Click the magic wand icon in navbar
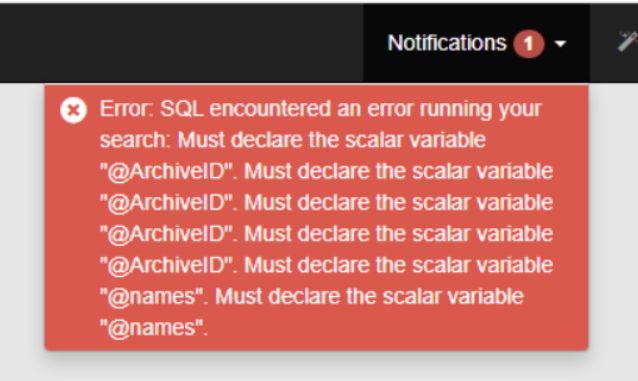The width and height of the screenshot is (638, 381). tap(627, 42)
